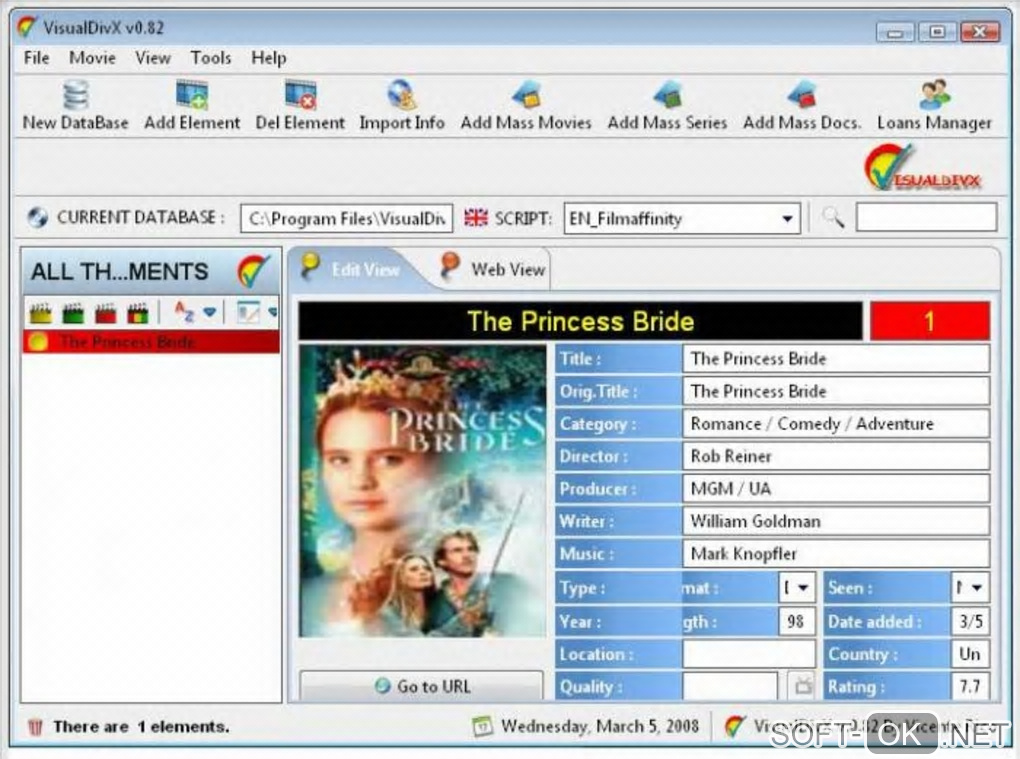
Task: Click the Length field showing 98
Action: click(x=796, y=621)
